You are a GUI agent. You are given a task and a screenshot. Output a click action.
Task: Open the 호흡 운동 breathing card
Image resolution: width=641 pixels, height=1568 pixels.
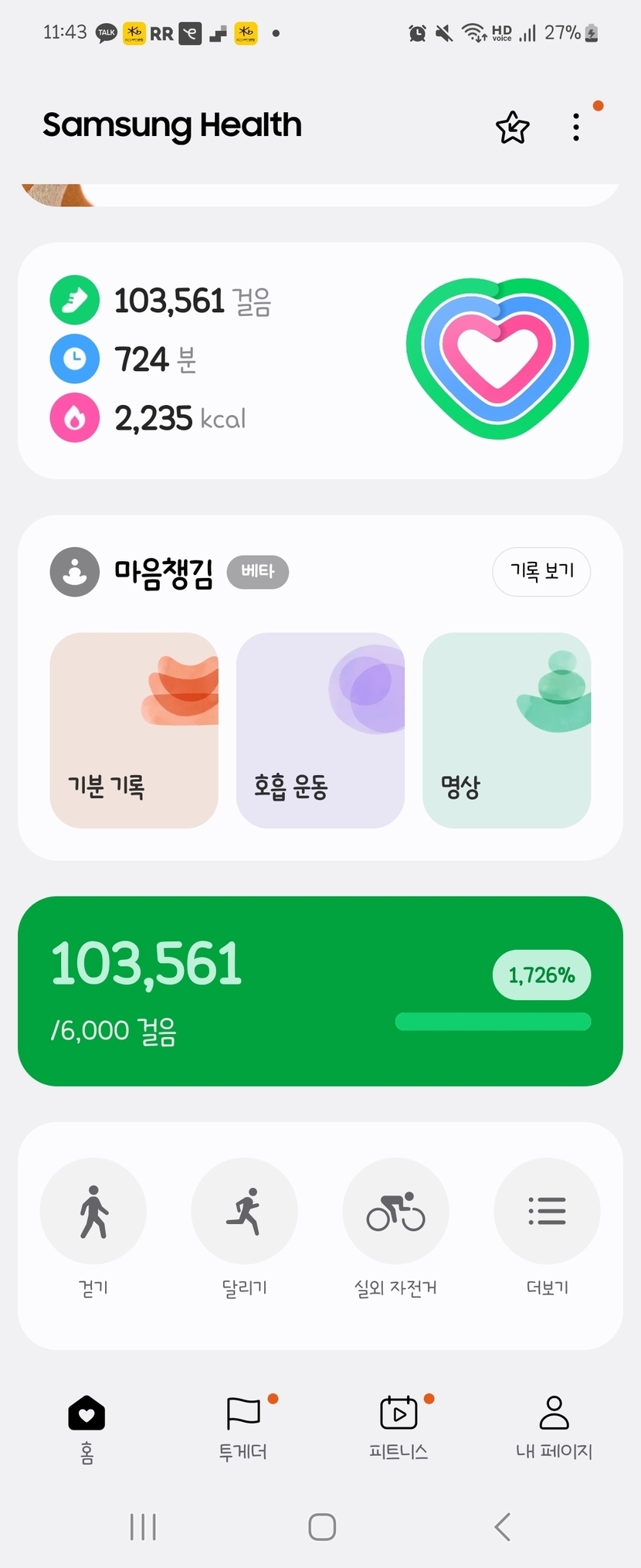[320, 730]
